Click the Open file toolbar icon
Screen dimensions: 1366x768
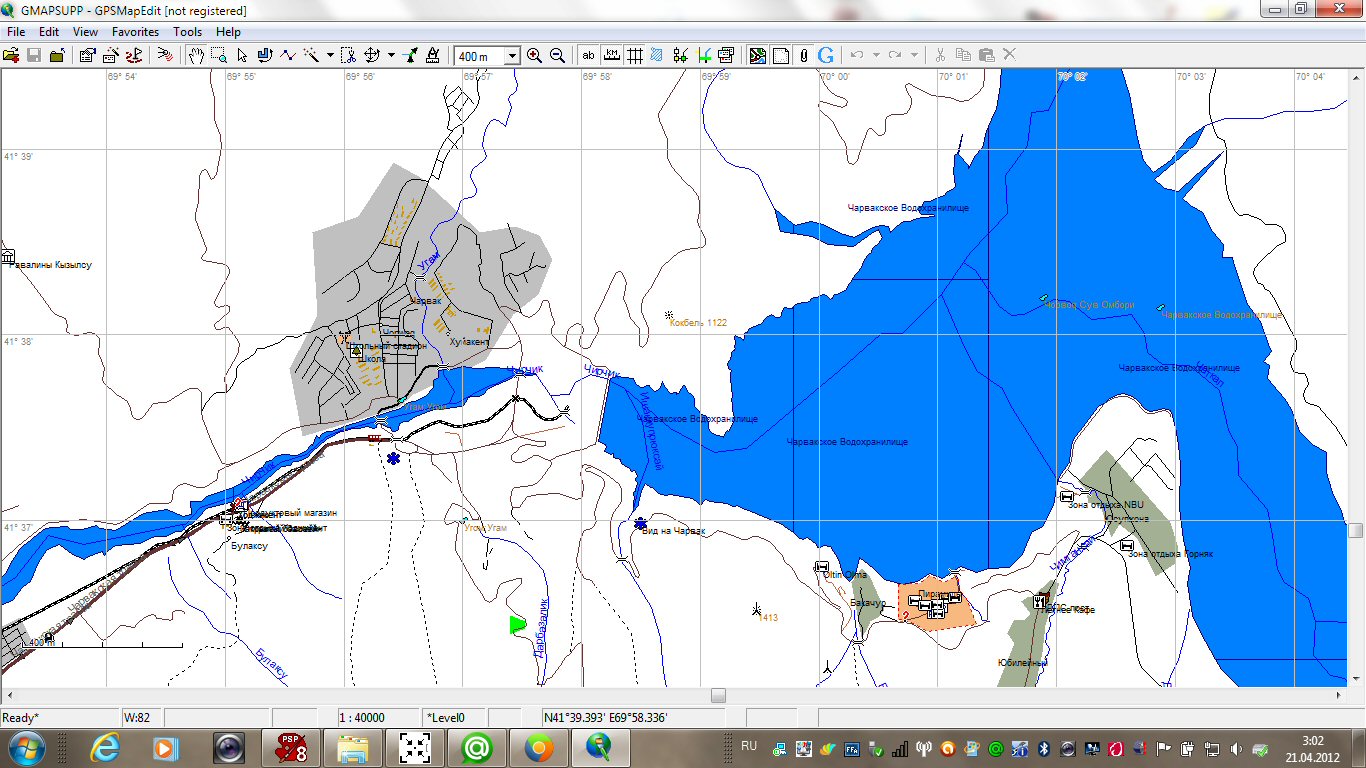[x=11, y=55]
